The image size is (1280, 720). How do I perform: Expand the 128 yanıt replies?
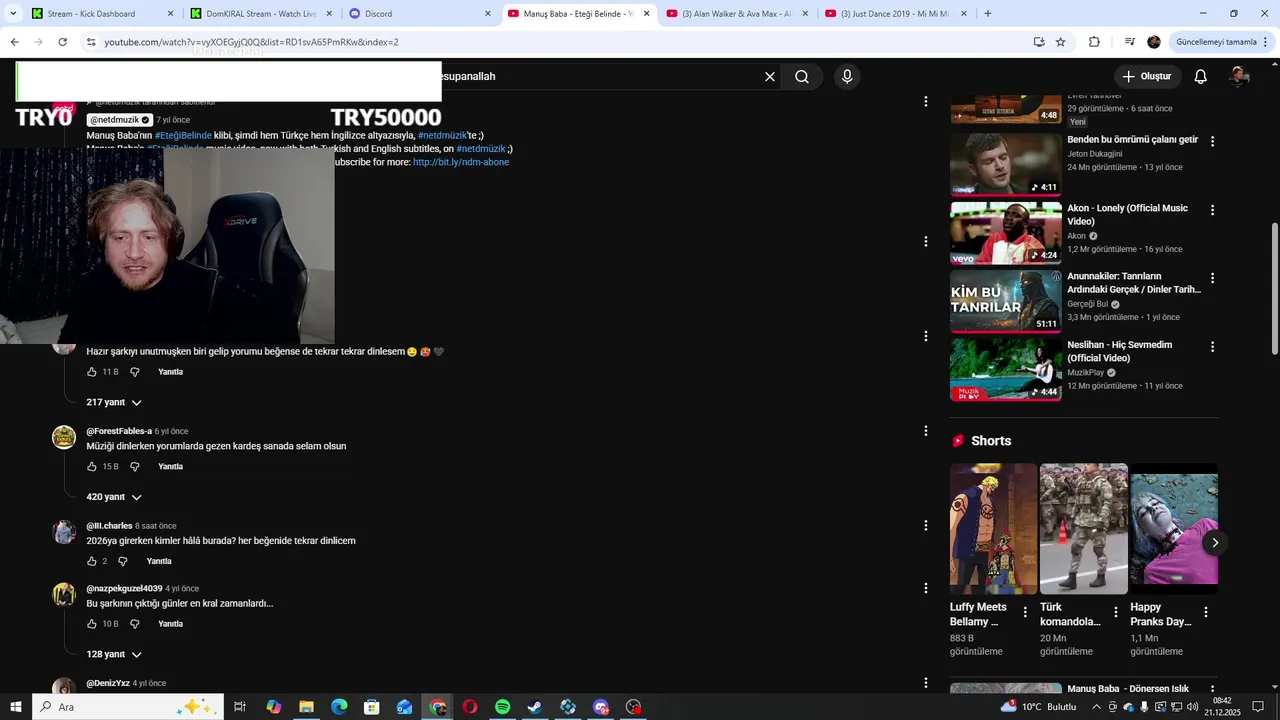pos(114,654)
